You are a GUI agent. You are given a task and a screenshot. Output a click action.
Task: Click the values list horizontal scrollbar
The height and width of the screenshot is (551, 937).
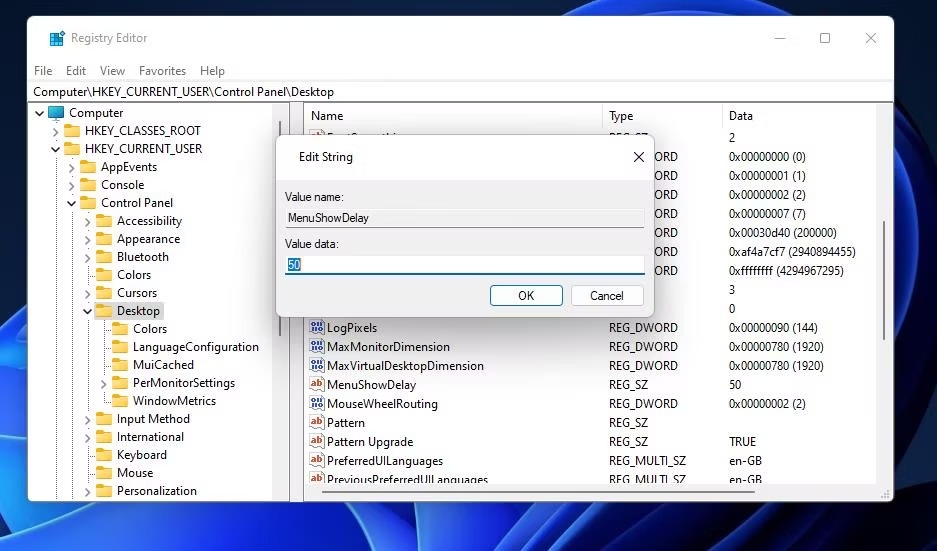coord(538,491)
